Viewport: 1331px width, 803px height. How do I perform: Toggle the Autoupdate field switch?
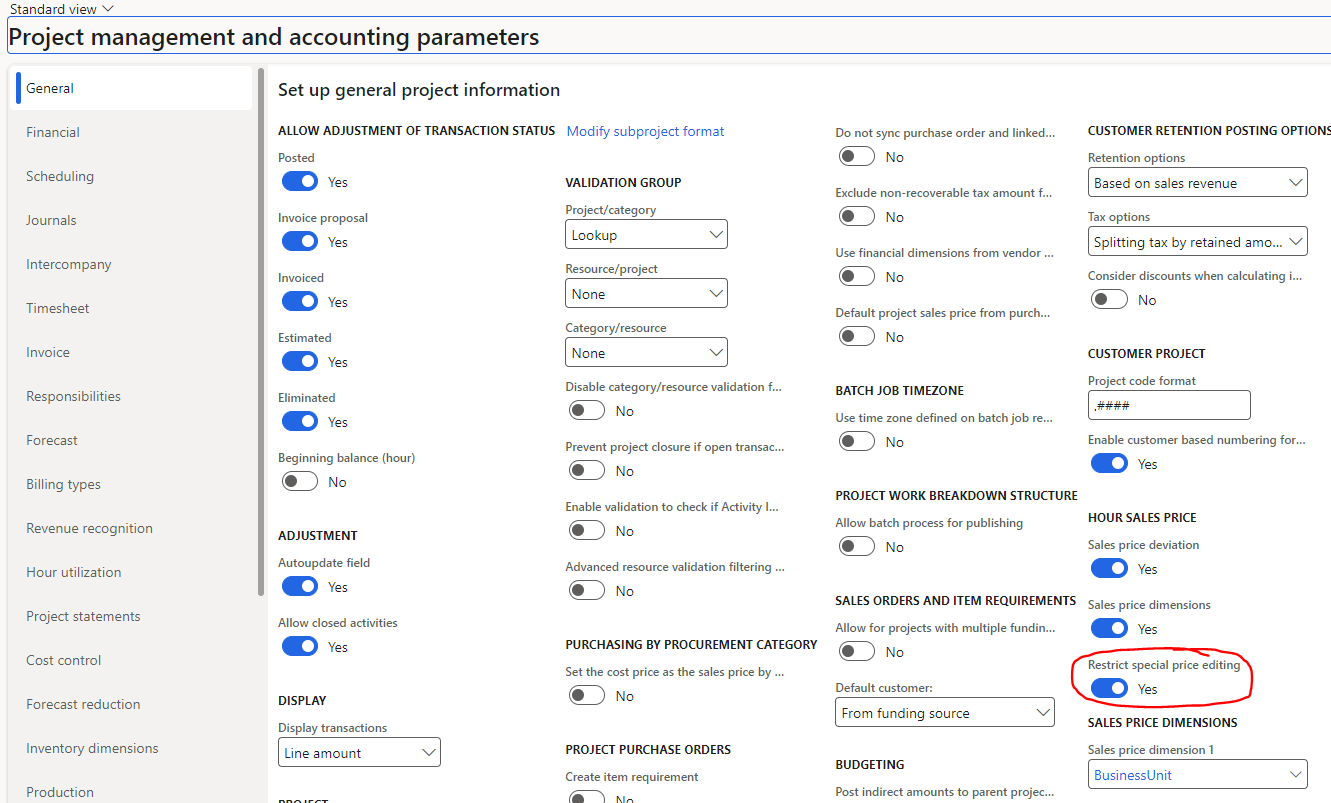(x=300, y=586)
